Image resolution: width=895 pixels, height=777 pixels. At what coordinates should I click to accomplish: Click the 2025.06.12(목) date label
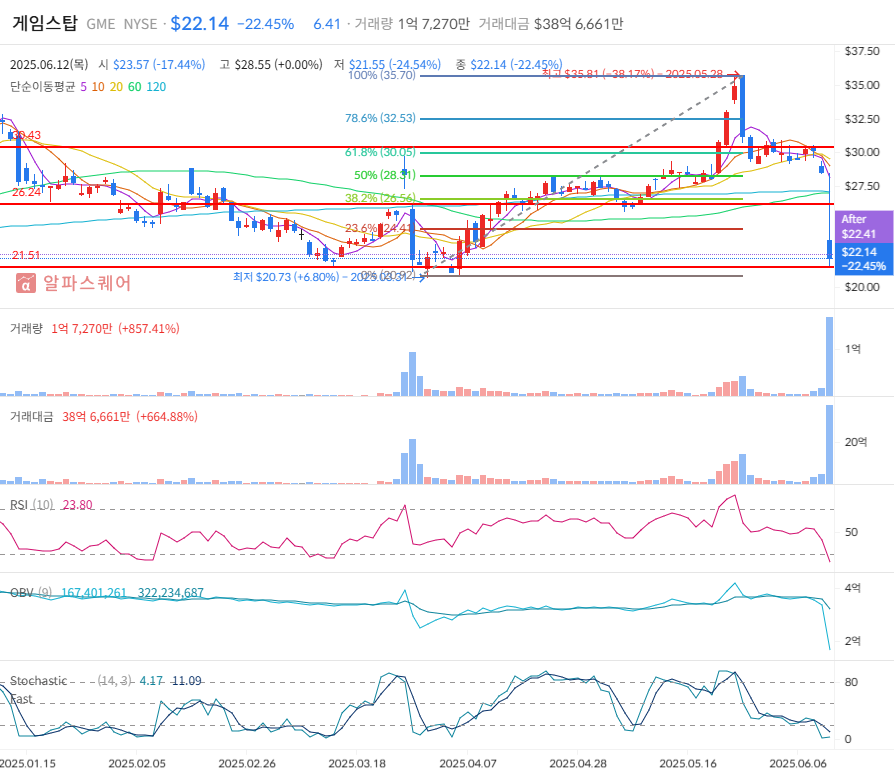(49, 65)
